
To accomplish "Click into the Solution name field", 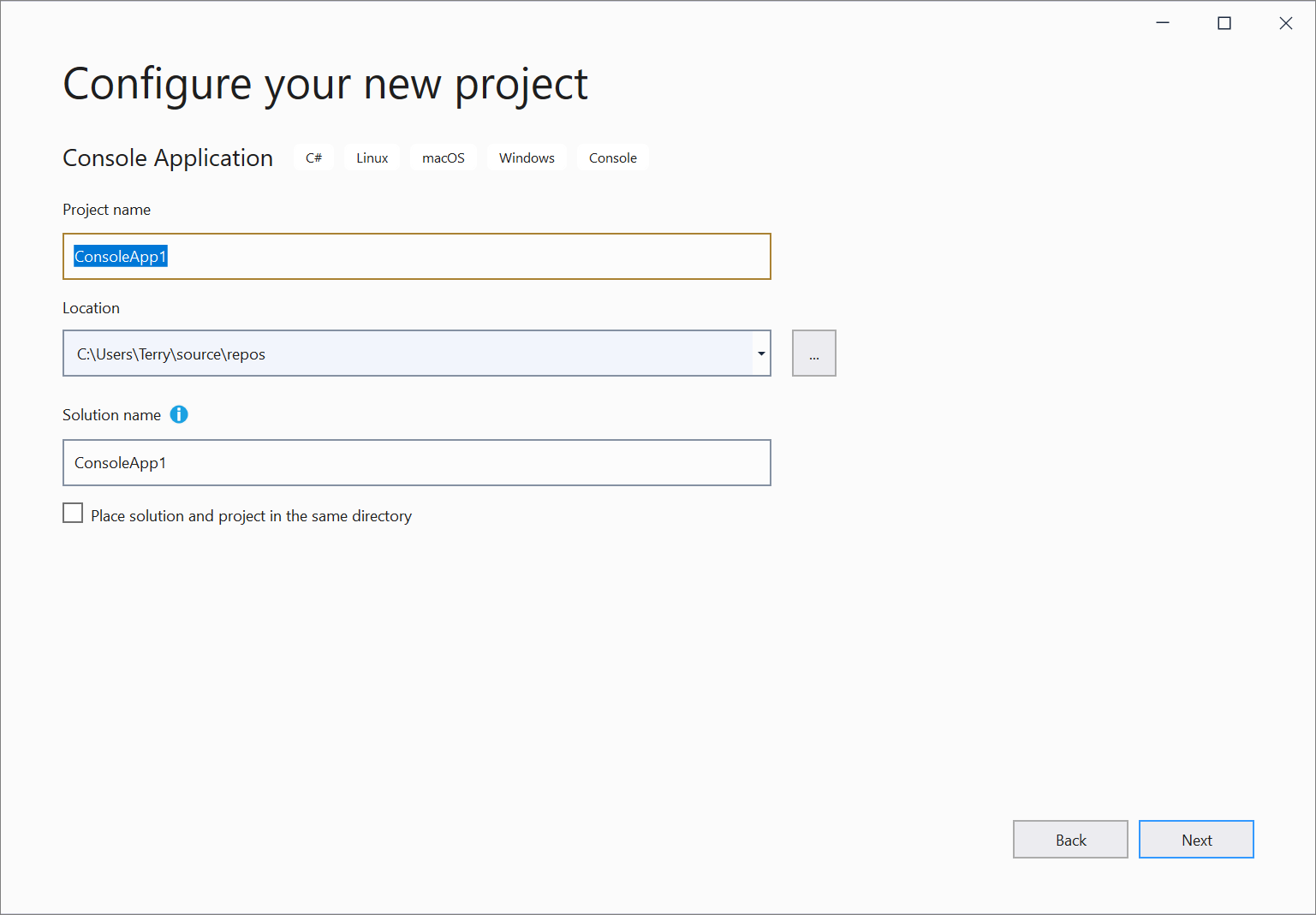I will pyautogui.click(x=416, y=463).
